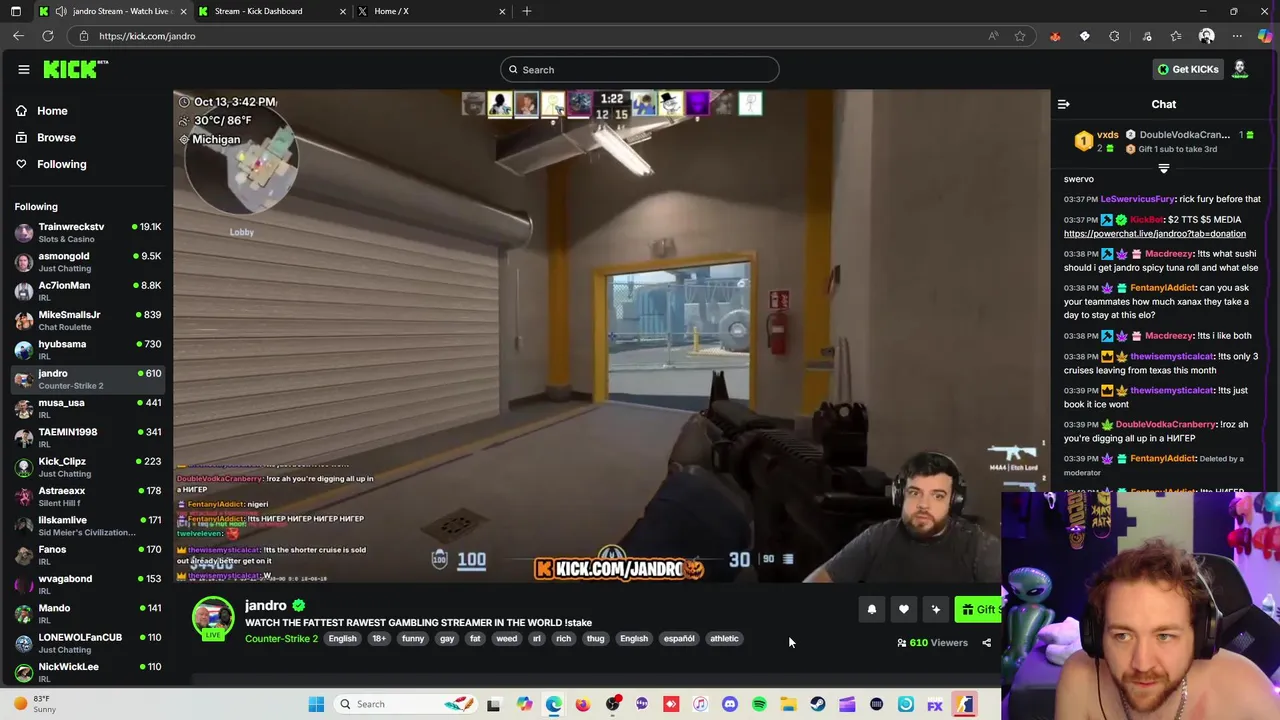Select MikeSmallsJr in the following list
This screenshot has width=1280, height=720.
(87, 320)
